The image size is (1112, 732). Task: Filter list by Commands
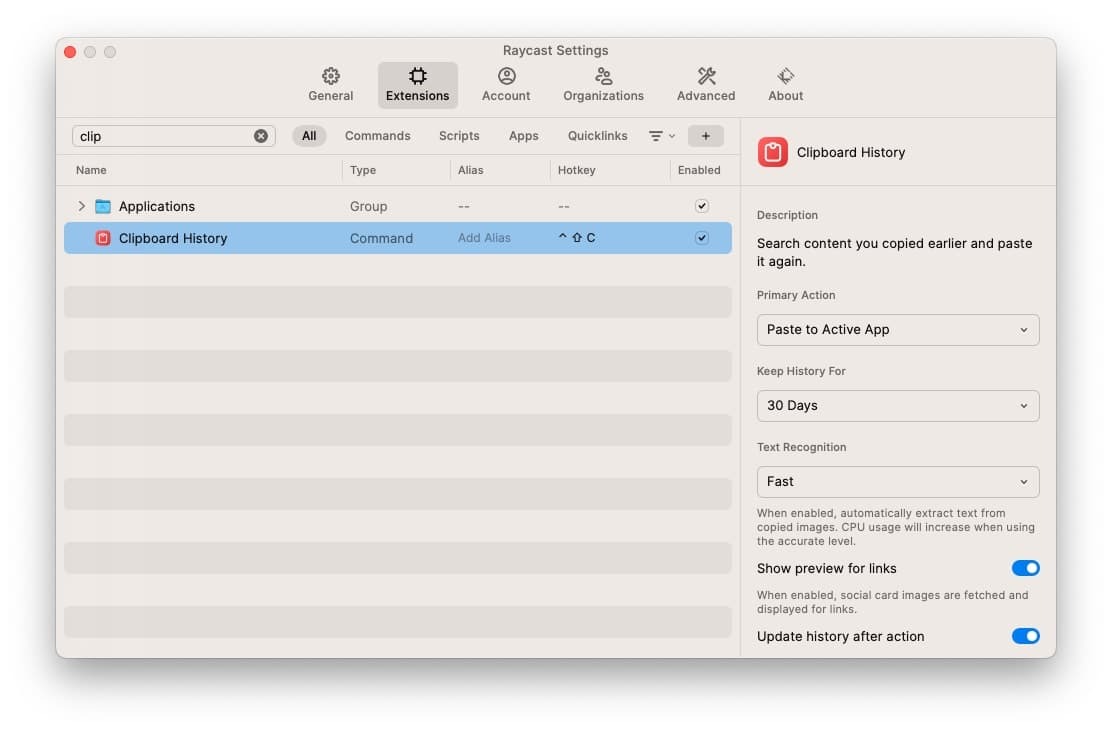click(377, 136)
